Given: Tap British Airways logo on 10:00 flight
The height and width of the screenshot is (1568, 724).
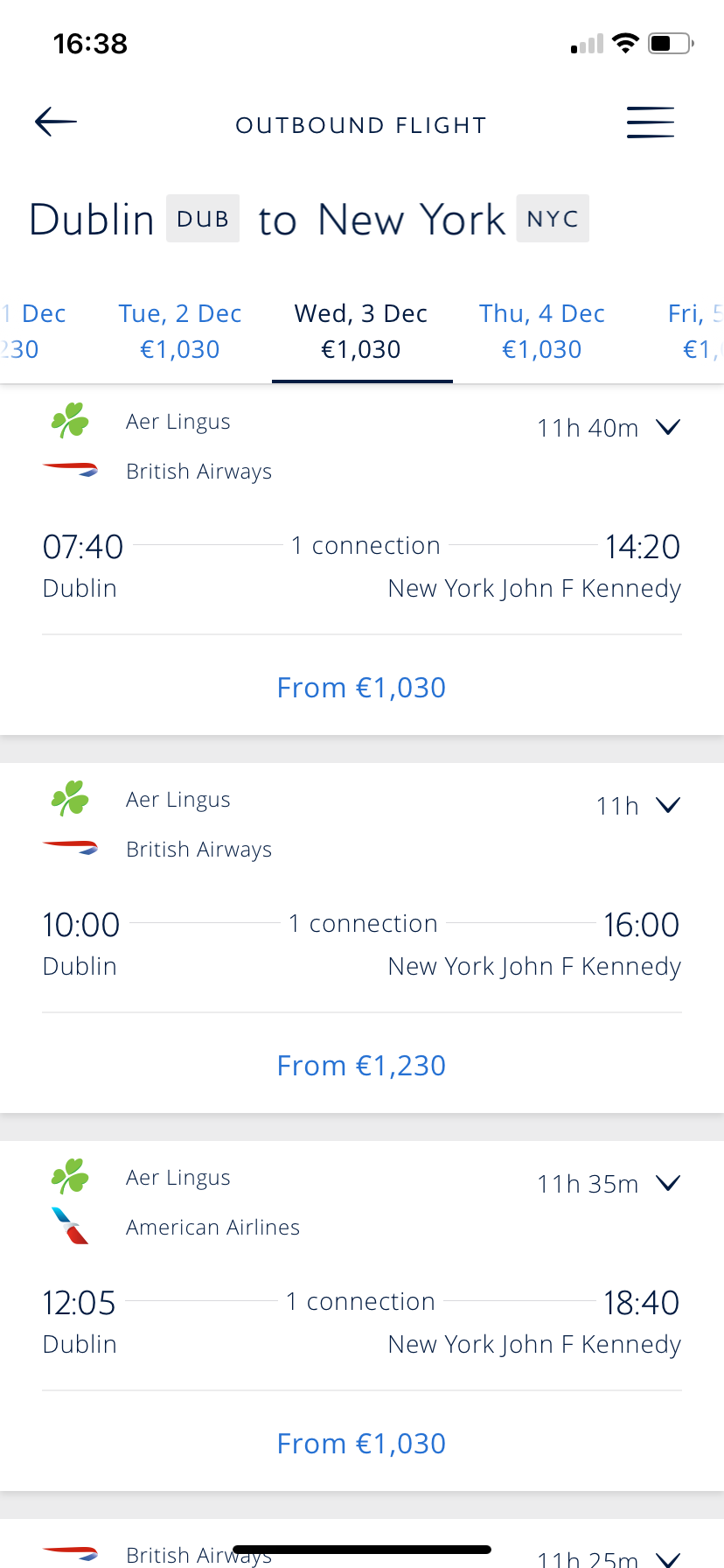Looking at the screenshot, I should [x=70, y=848].
